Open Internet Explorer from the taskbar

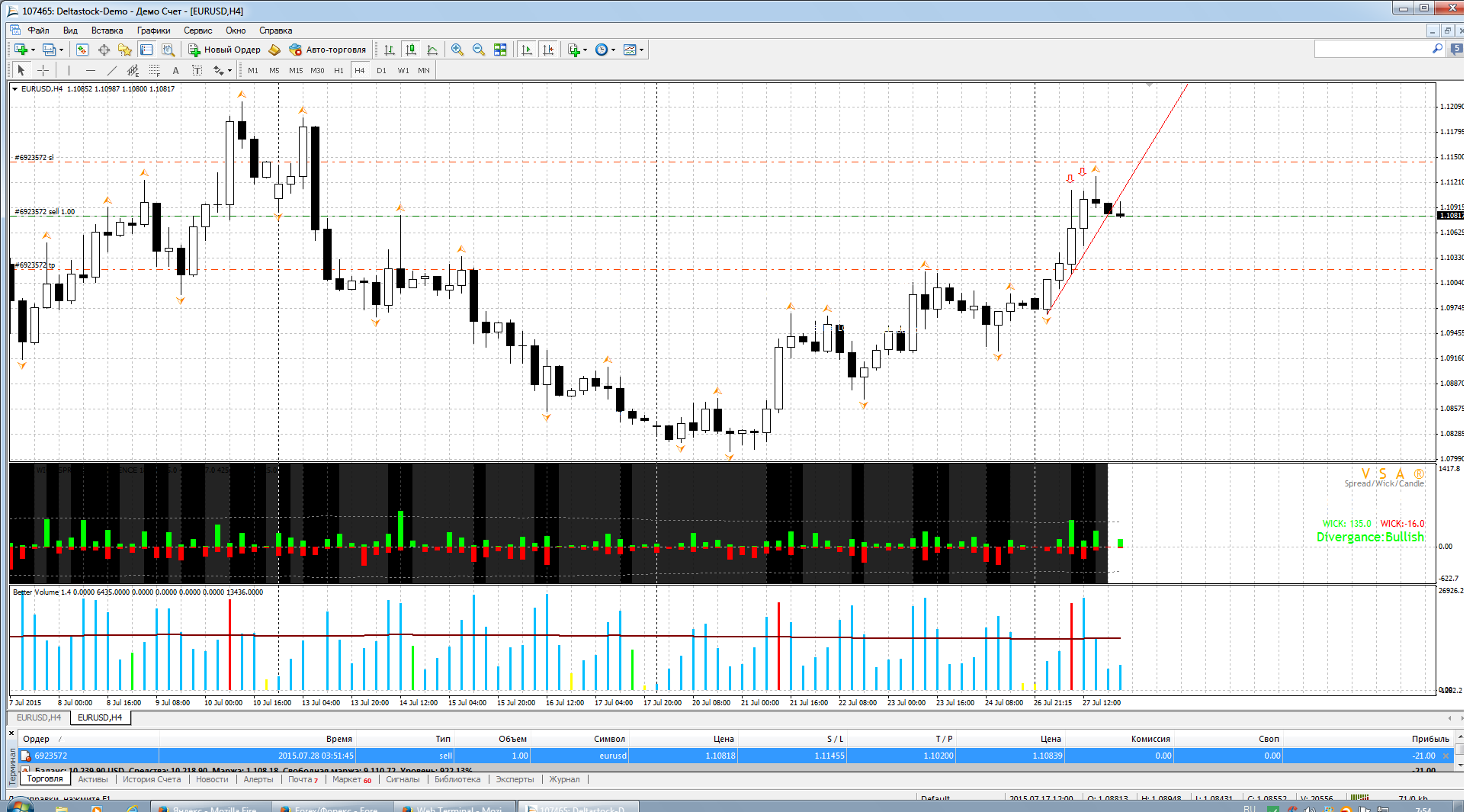pos(132,808)
